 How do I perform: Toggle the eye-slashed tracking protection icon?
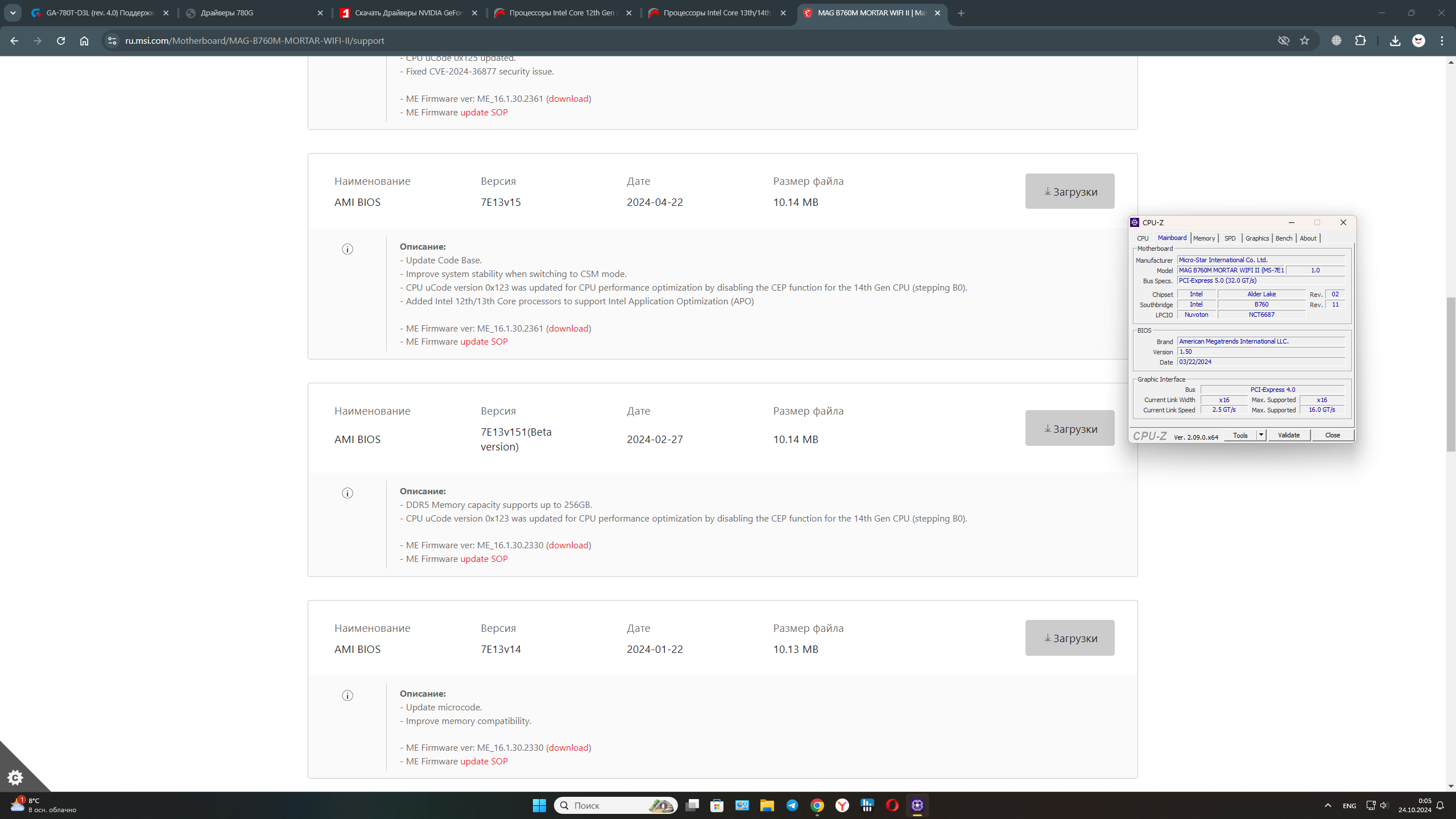pos(1283,40)
